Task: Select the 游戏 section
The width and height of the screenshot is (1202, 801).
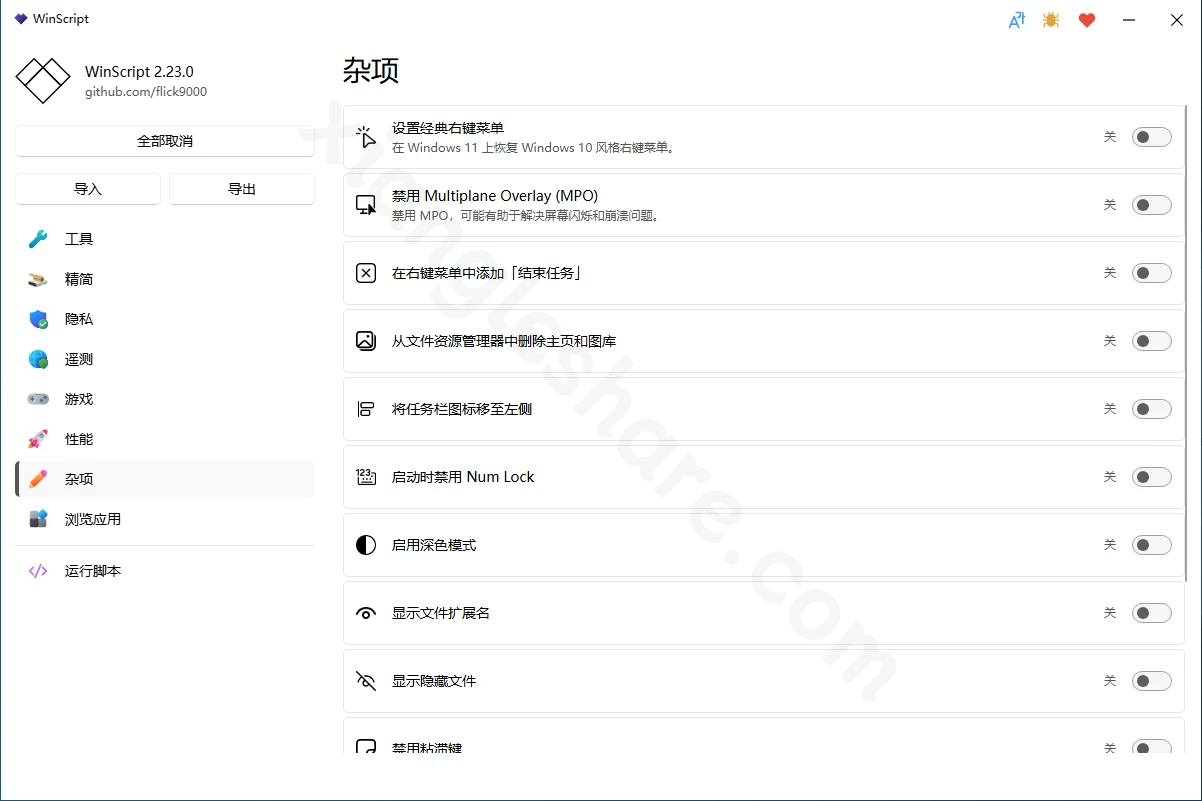Action: pyautogui.click(x=165, y=399)
